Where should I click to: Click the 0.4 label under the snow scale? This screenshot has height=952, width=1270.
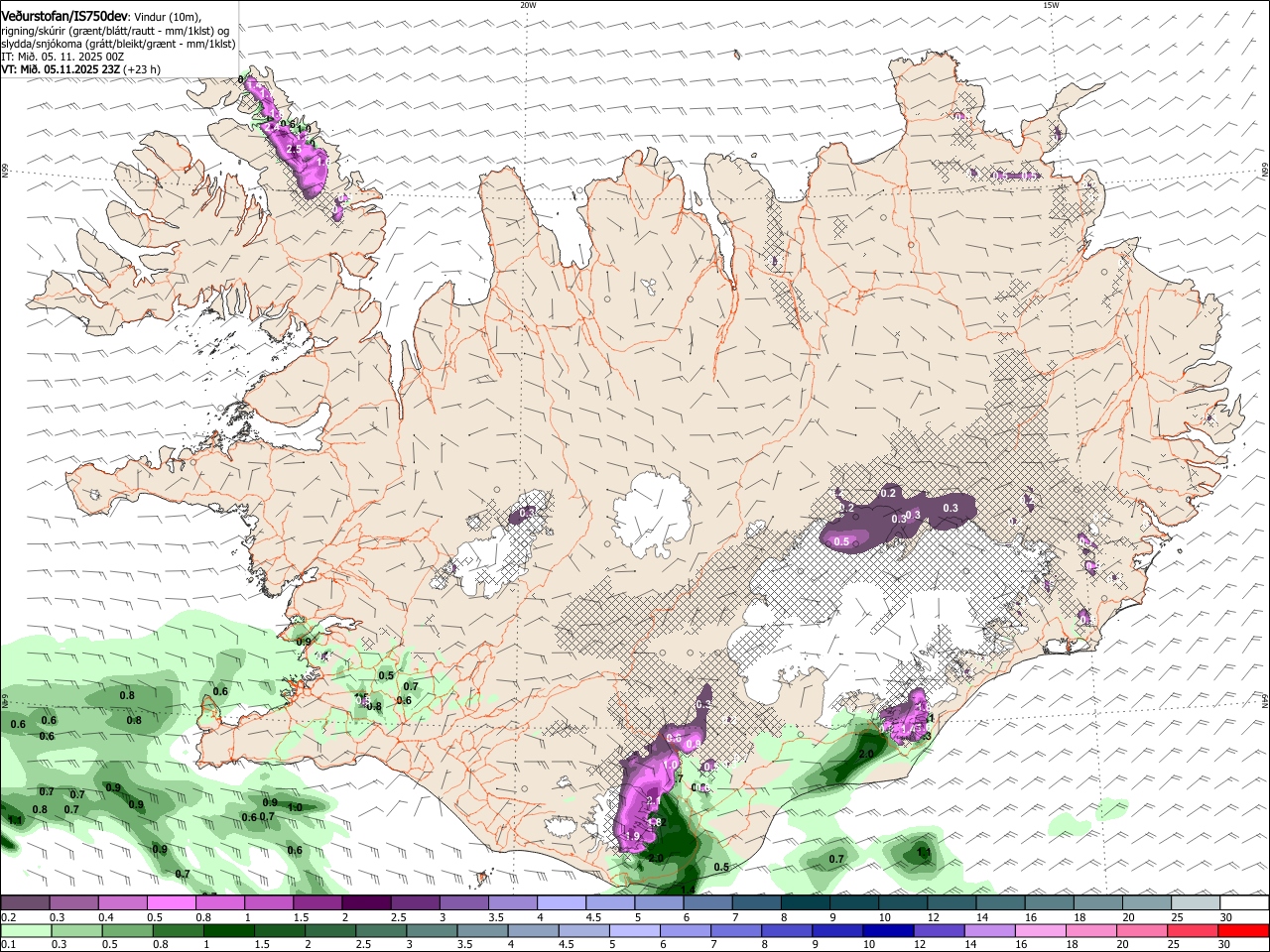(107, 917)
